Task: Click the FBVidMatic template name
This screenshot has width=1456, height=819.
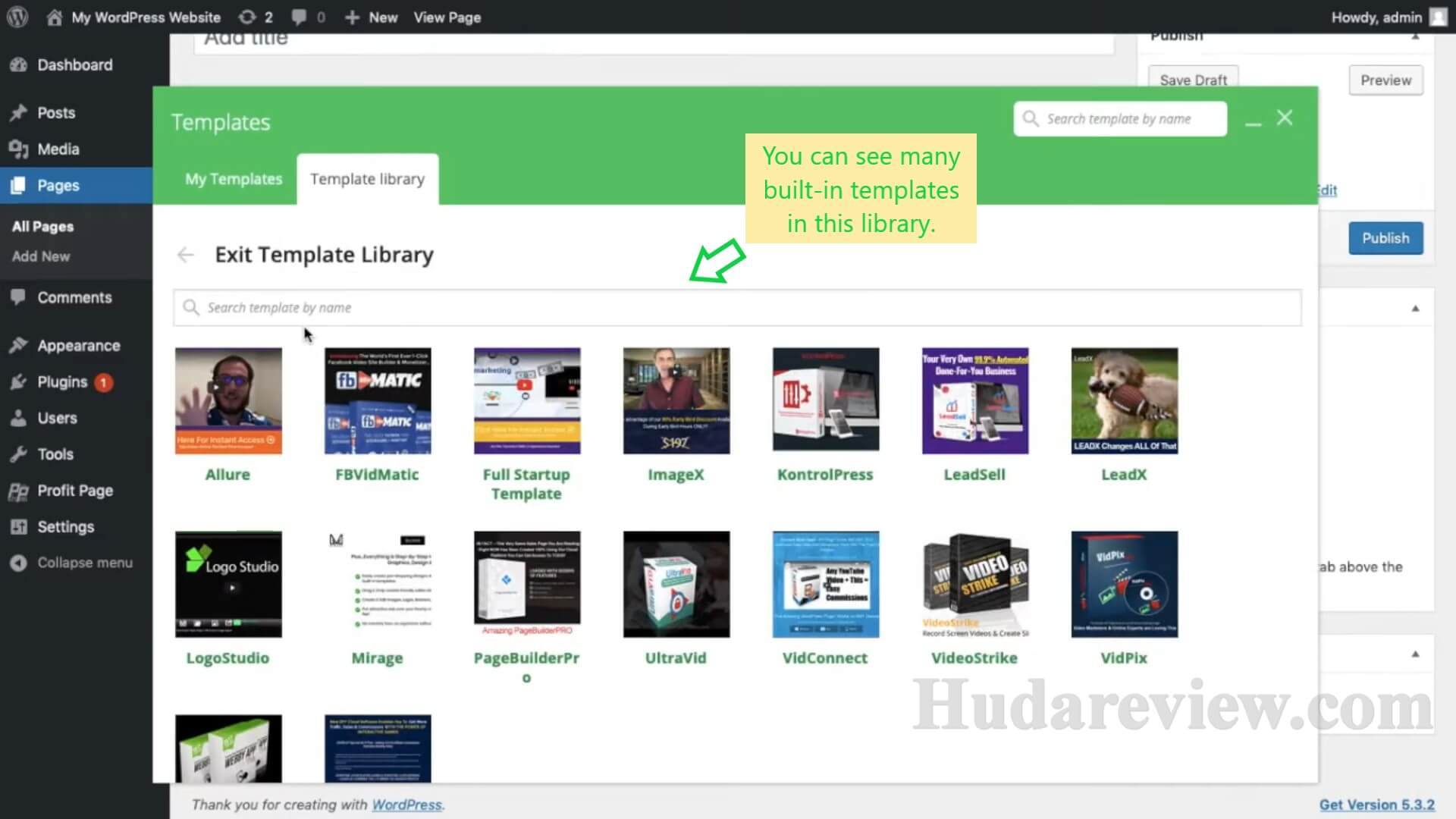Action: (x=377, y=475)
